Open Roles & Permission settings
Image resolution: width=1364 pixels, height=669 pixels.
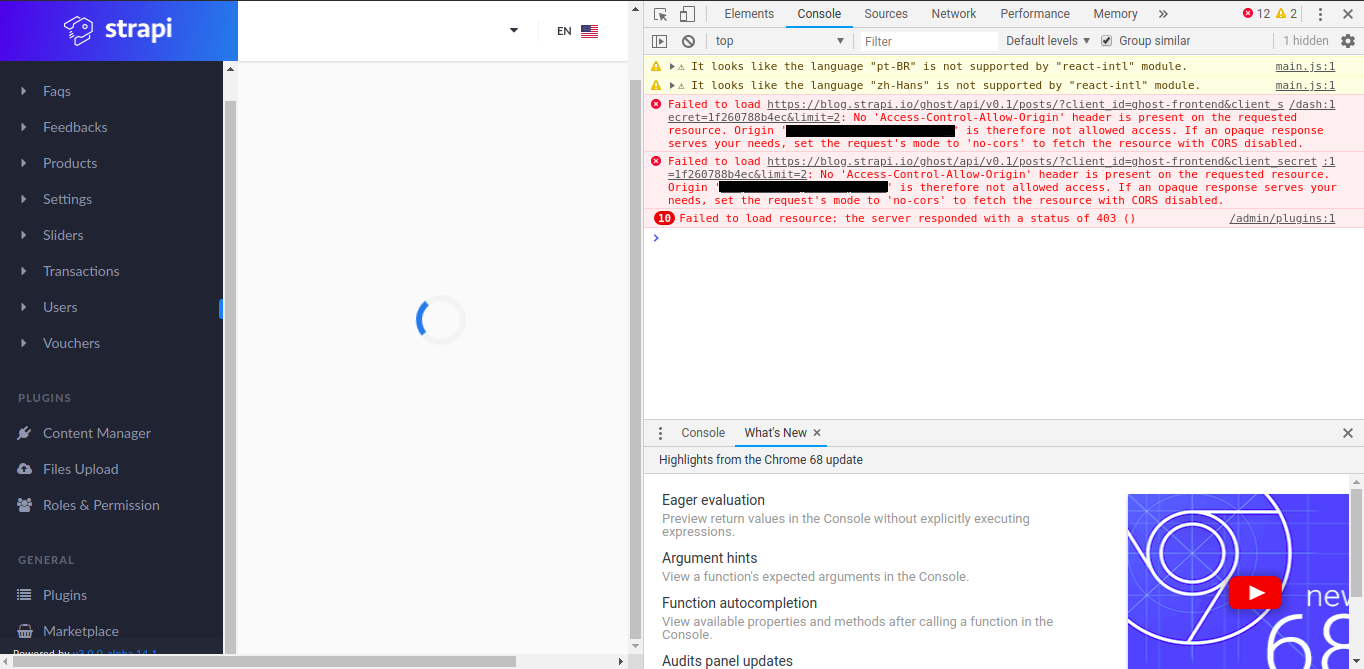tap(102, 505)
